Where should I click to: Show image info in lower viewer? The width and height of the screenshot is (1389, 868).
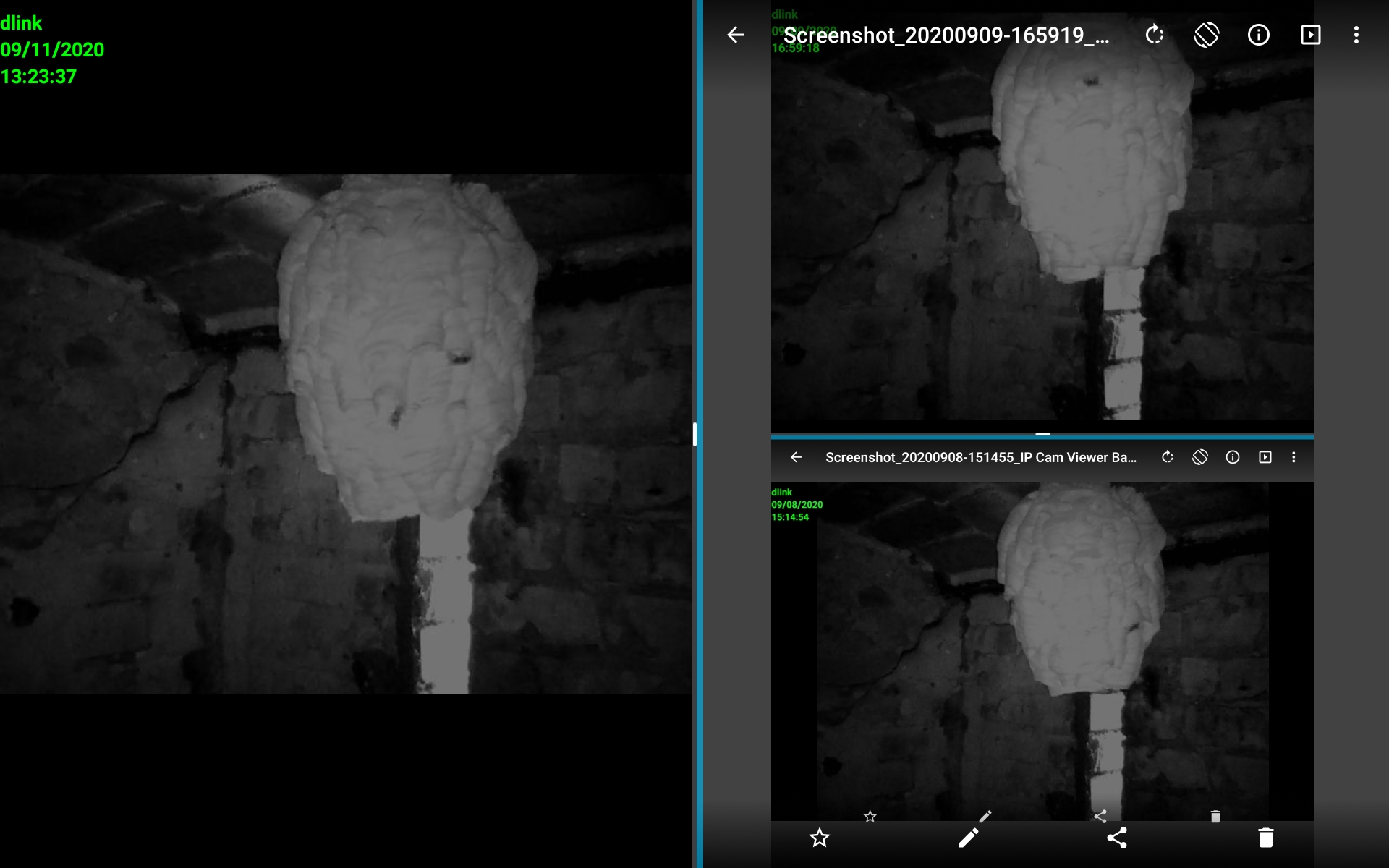(x=1232, y=457)
